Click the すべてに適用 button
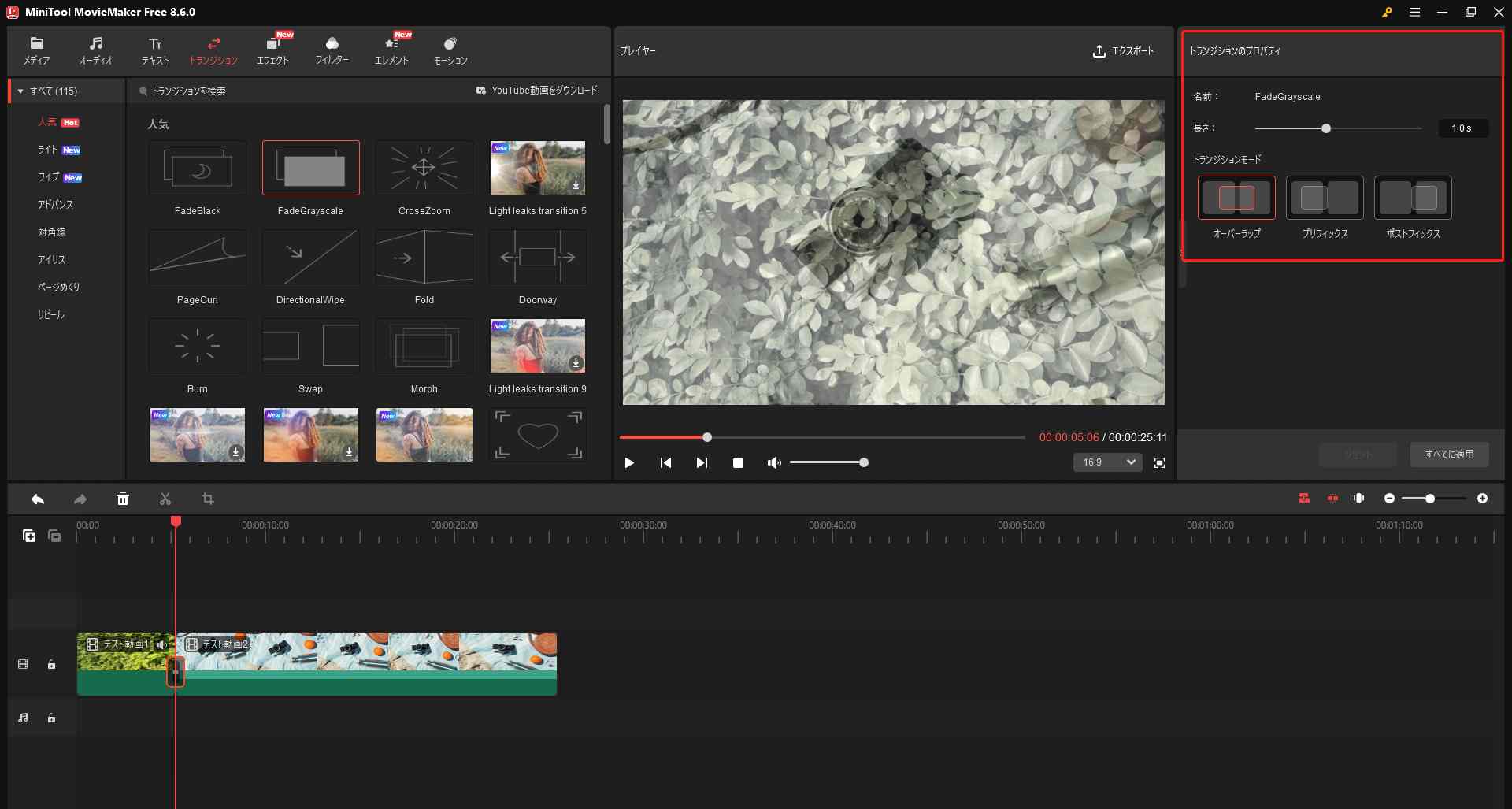Image resolution: width=1512 pixels, height=809 pixels. [x=1448, y=454]
